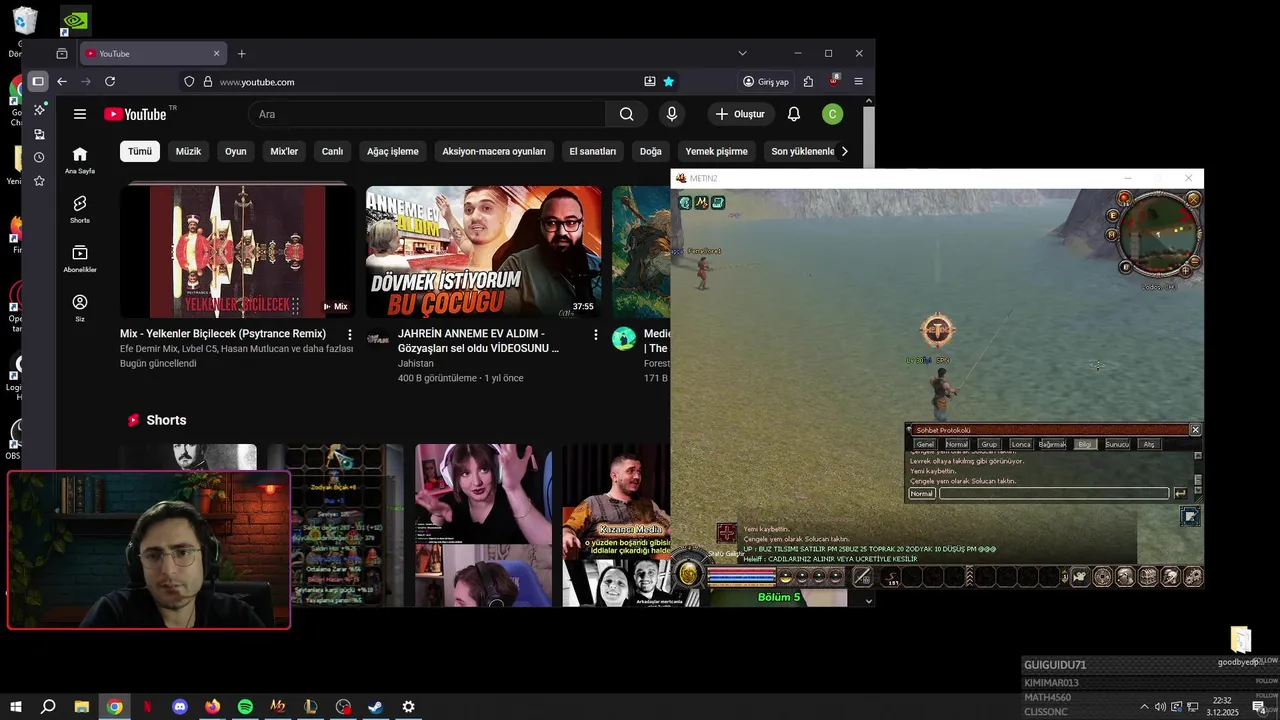The height and width of the screenshot is (720, 1280).
Task: Click the Metin2 M logo status icon
Action: coord(701,203)
